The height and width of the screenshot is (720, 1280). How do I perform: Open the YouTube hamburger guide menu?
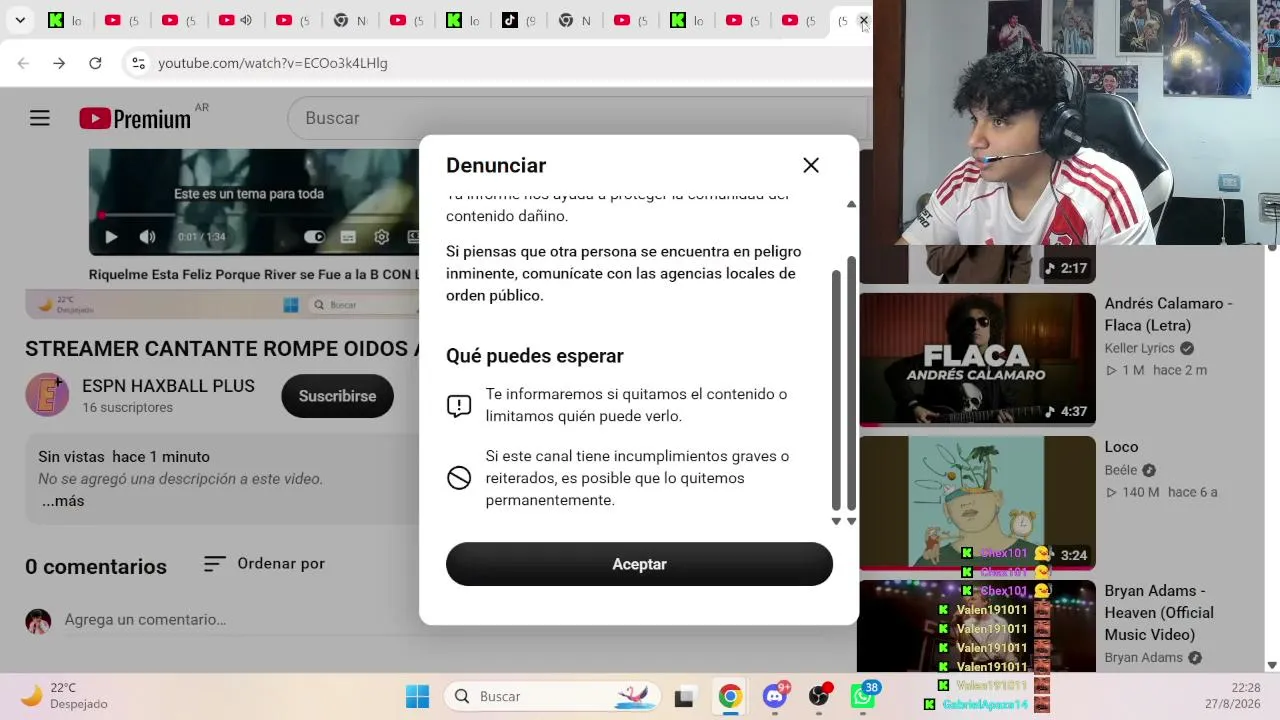click(x=40, y=118)
